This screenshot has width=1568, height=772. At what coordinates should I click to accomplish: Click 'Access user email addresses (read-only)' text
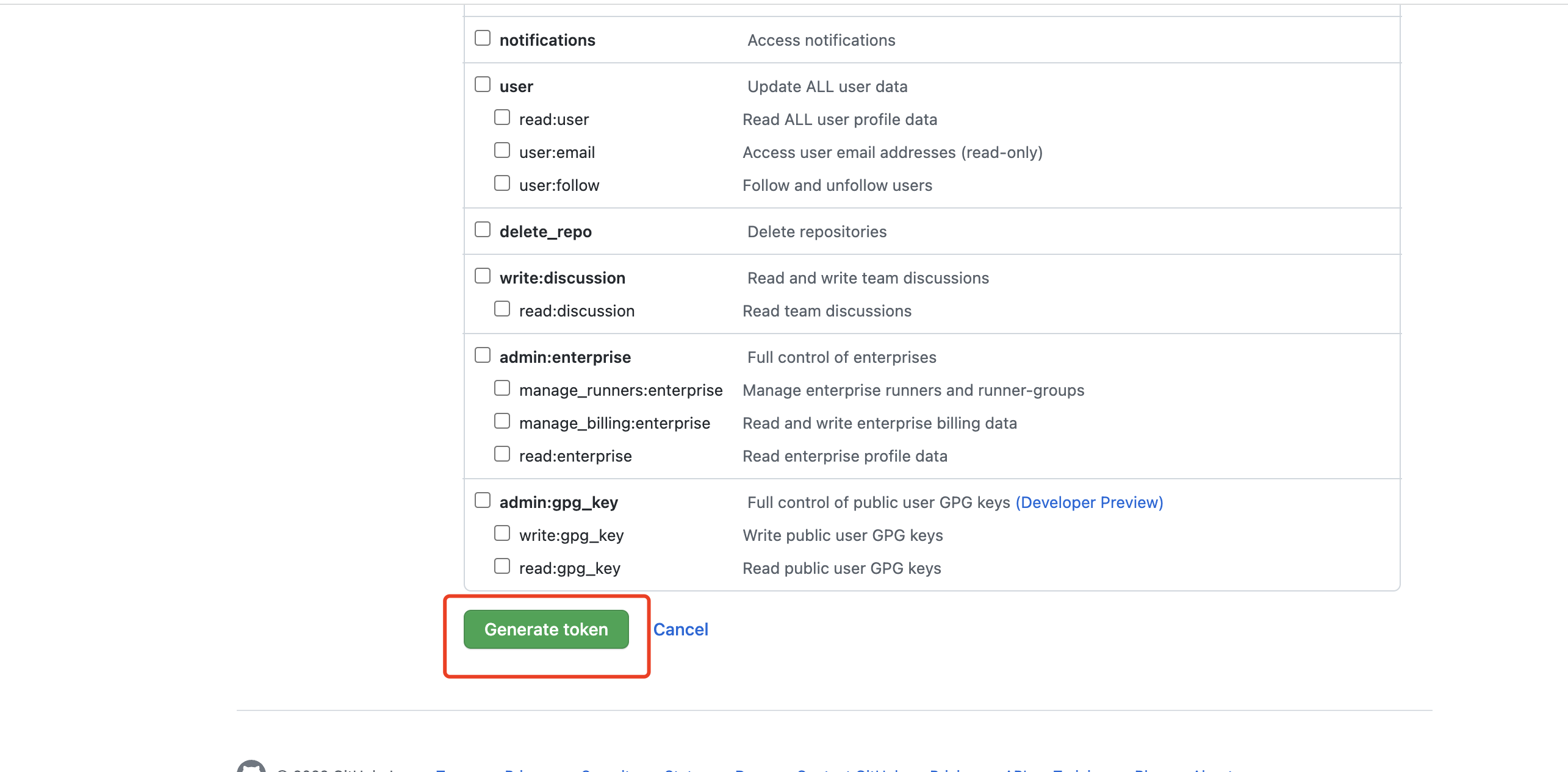click(893, 152)
